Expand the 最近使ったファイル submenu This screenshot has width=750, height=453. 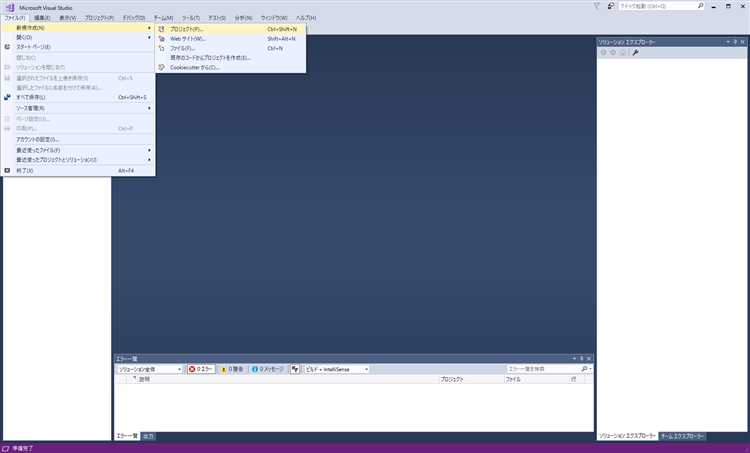(x=149, y=150)
